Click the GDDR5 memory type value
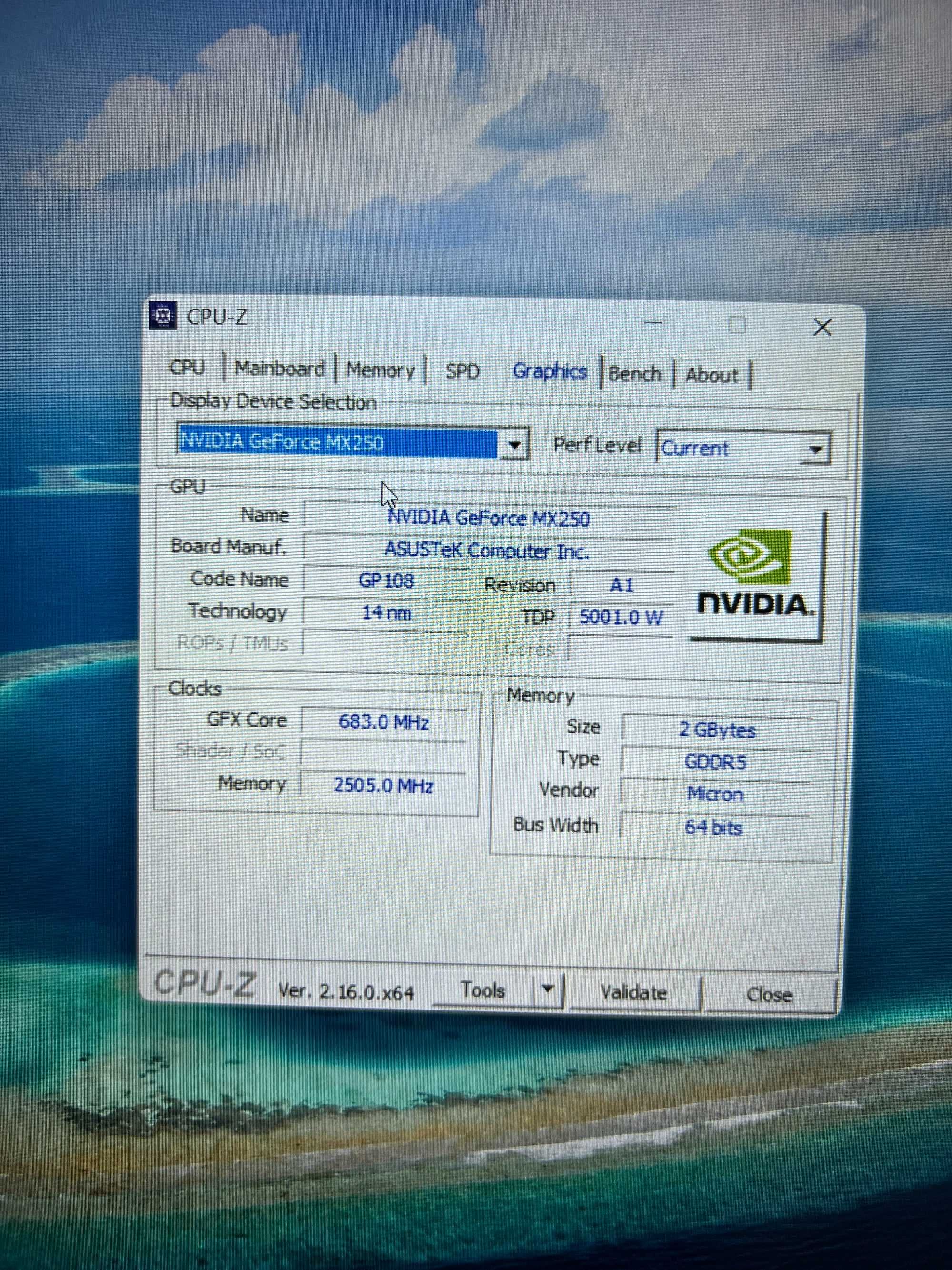 point(715,762)
